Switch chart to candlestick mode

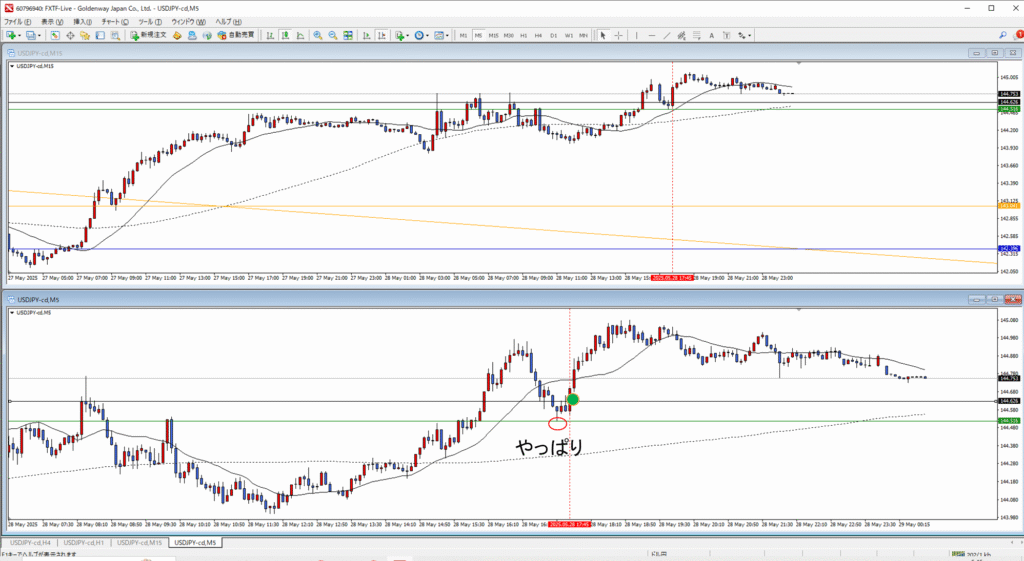pyautogui.click(x=285, y=35)
